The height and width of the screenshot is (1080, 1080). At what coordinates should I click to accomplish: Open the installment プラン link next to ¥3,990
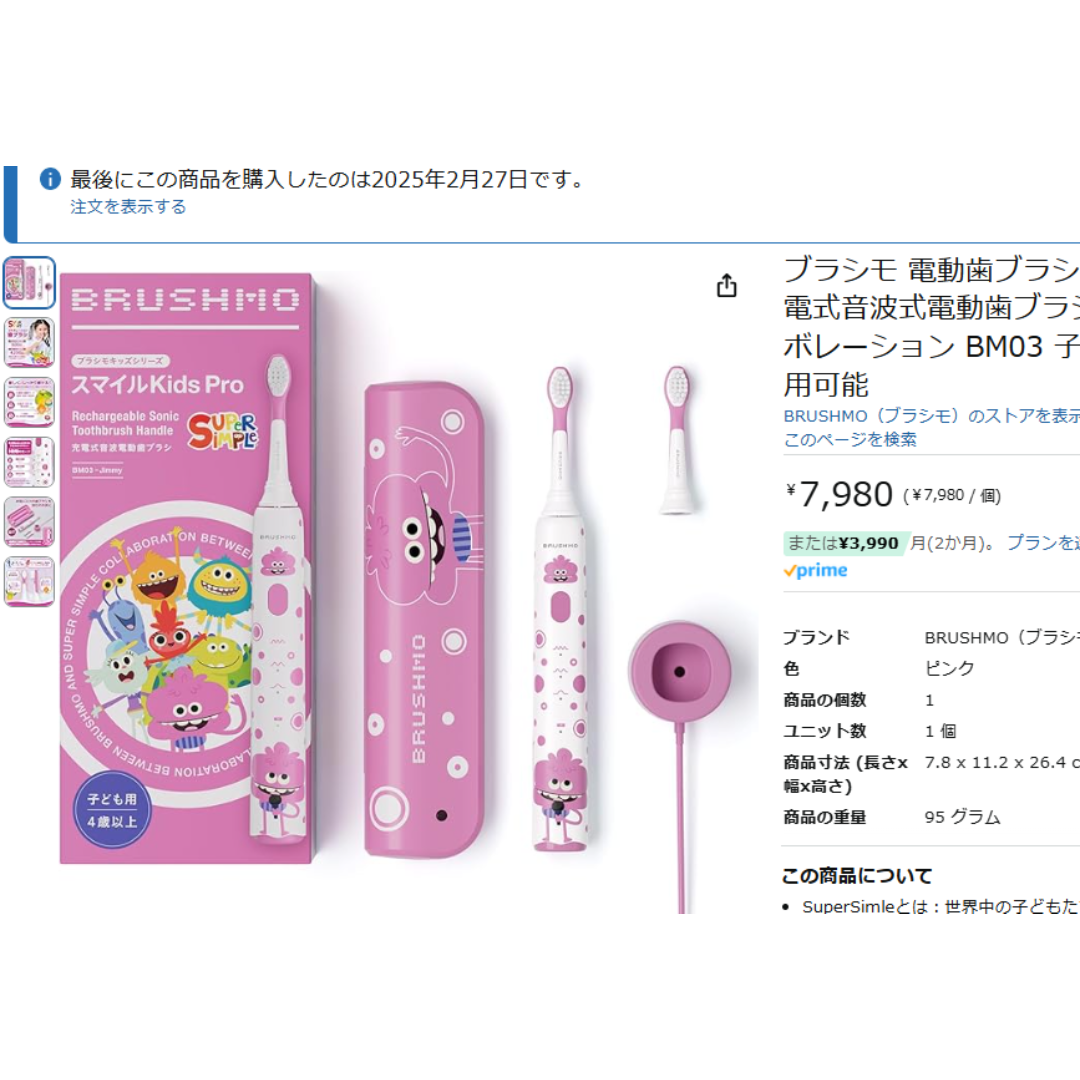(1043, 543)
